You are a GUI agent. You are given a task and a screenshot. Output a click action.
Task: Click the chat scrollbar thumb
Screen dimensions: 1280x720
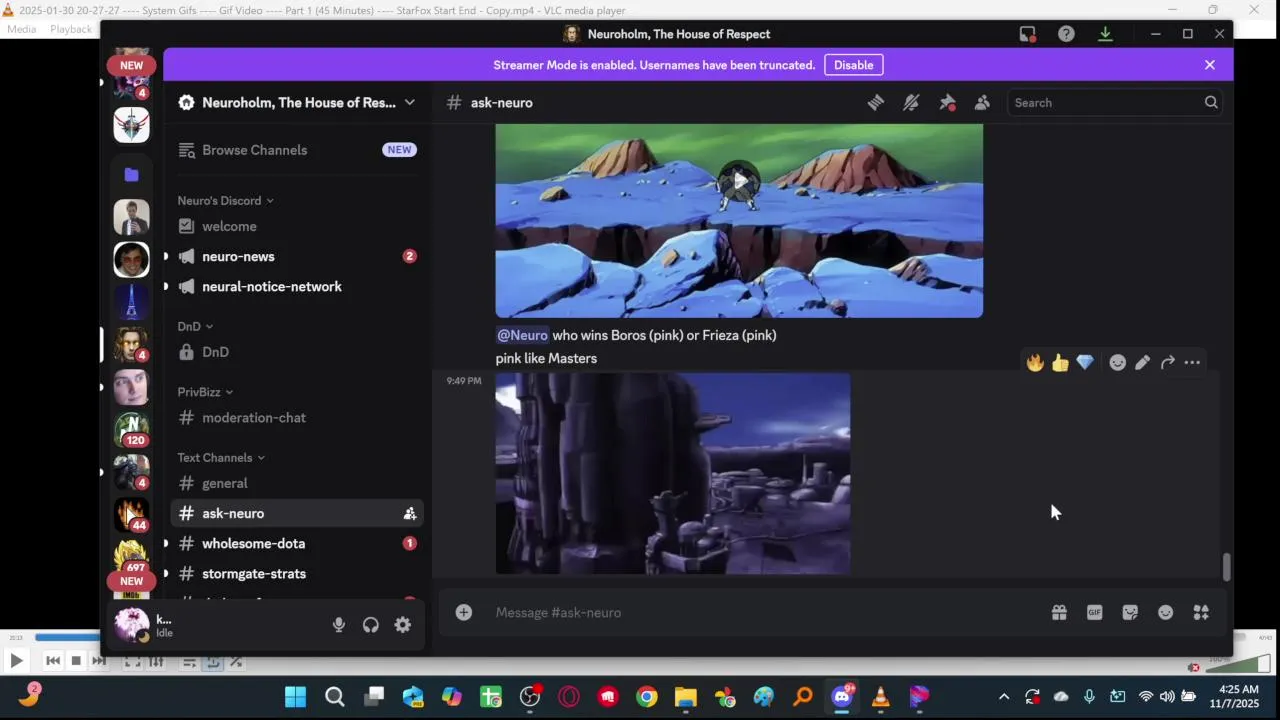point(1226,567)
